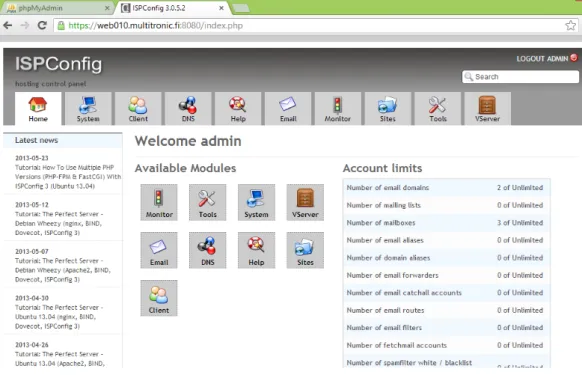Click the hosting control panel subtitle
This screenshot has width=582, height=375.
[x=50, y=84]
